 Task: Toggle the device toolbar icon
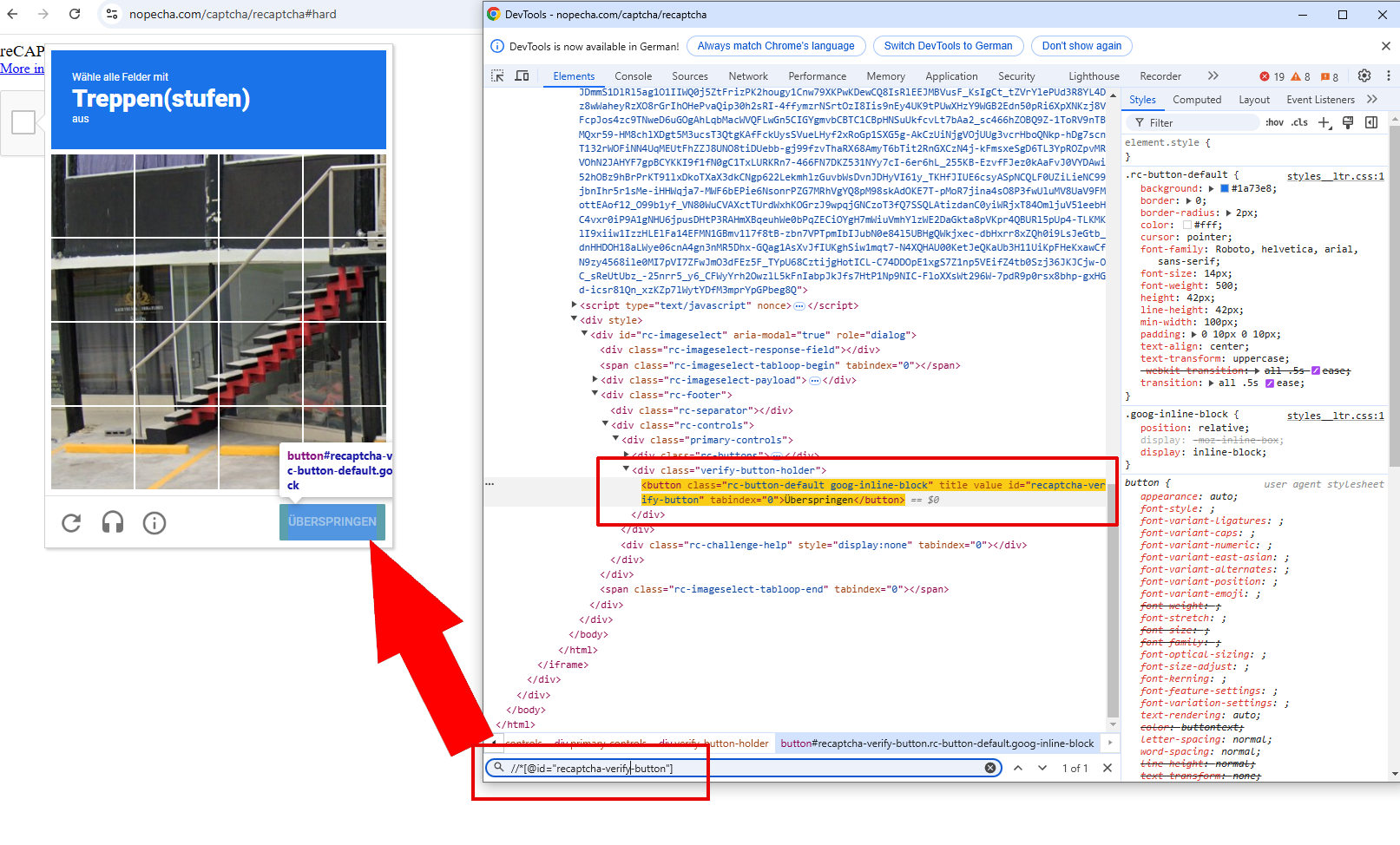tap(522, 76)
